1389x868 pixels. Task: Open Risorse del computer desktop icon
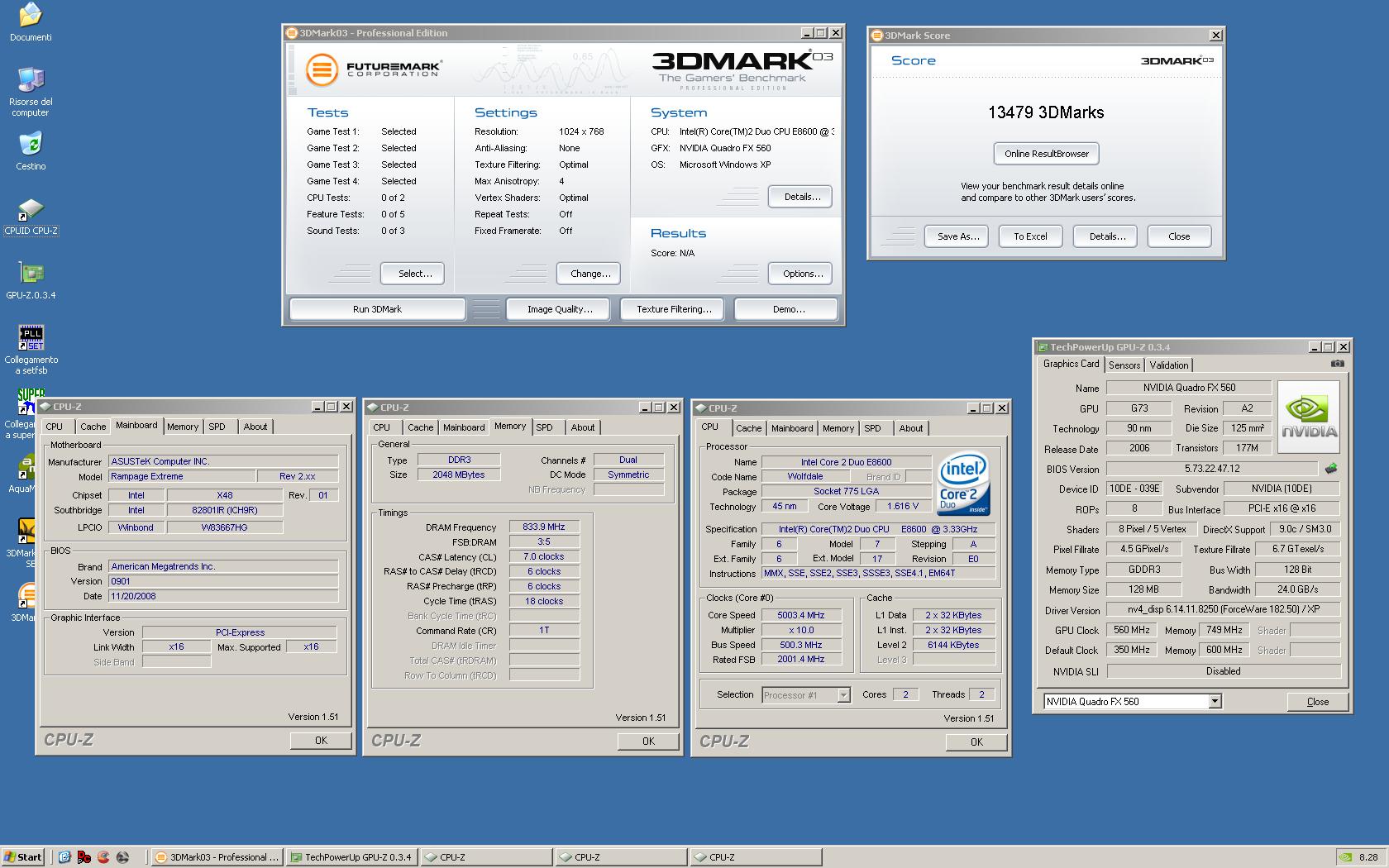coord(31,80)
